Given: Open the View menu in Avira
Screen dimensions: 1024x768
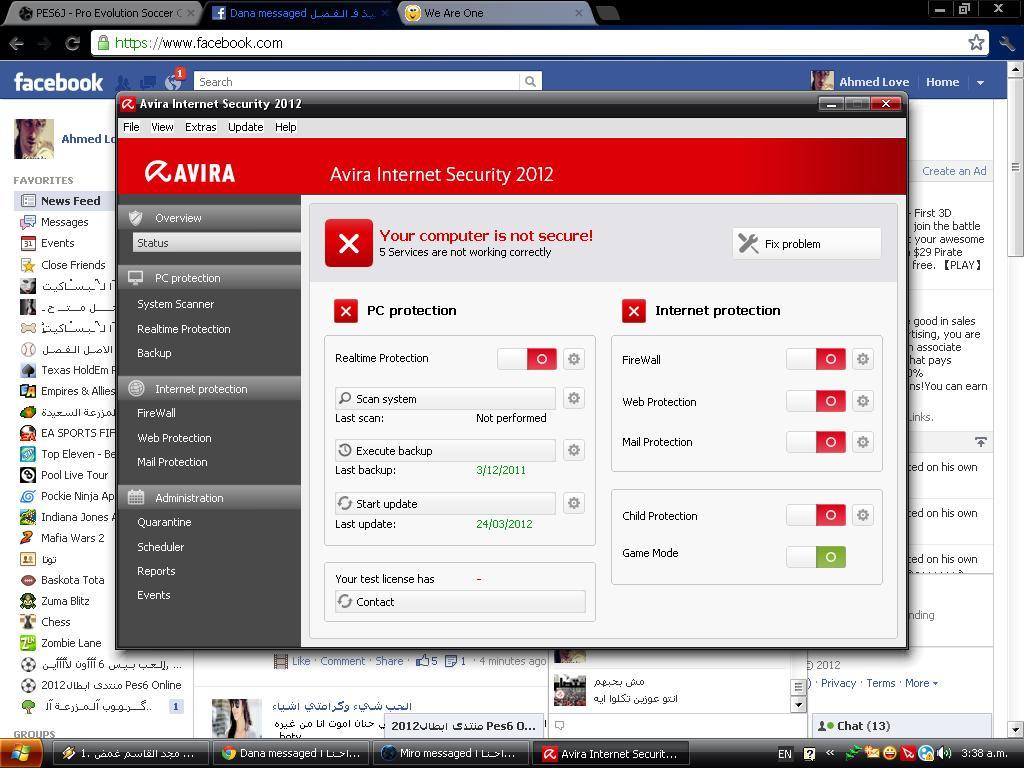Looking at the screenshot, I should (162, 127).
